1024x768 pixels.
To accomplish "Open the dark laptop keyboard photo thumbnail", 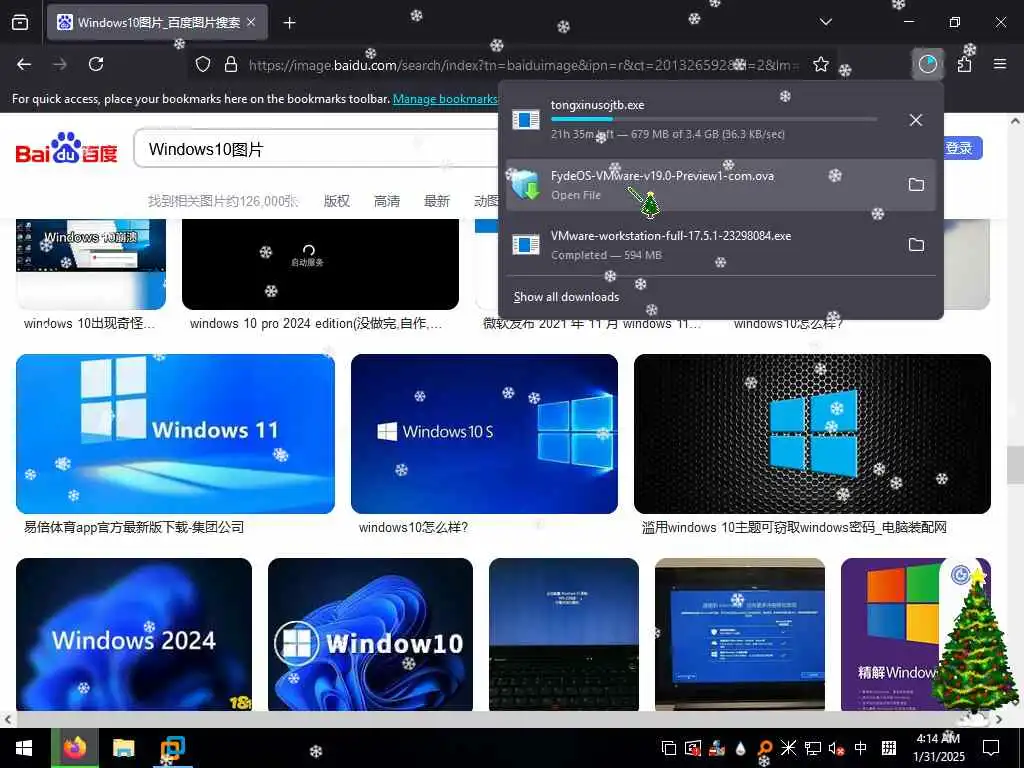I will click(x=564, y=634).
